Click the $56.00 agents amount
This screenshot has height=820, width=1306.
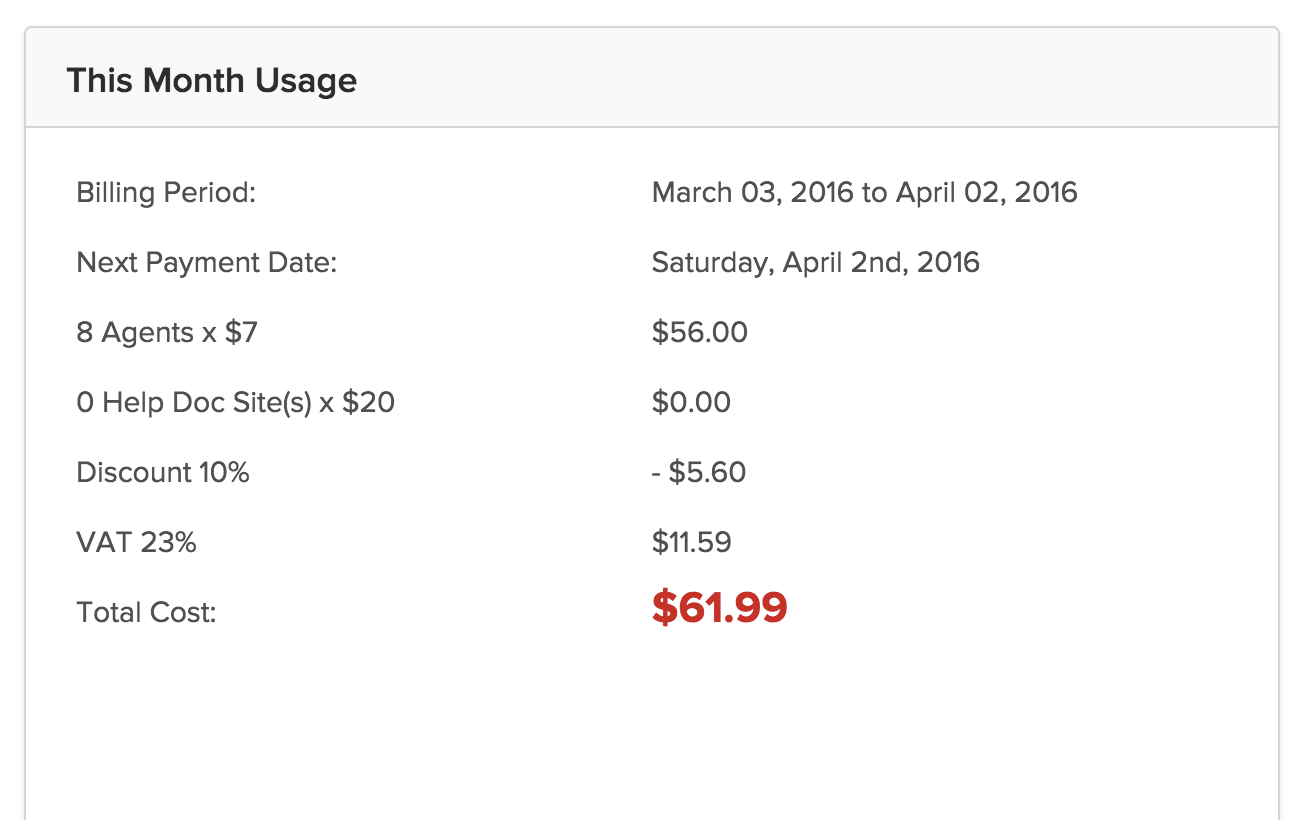click(x=699, y=332)
